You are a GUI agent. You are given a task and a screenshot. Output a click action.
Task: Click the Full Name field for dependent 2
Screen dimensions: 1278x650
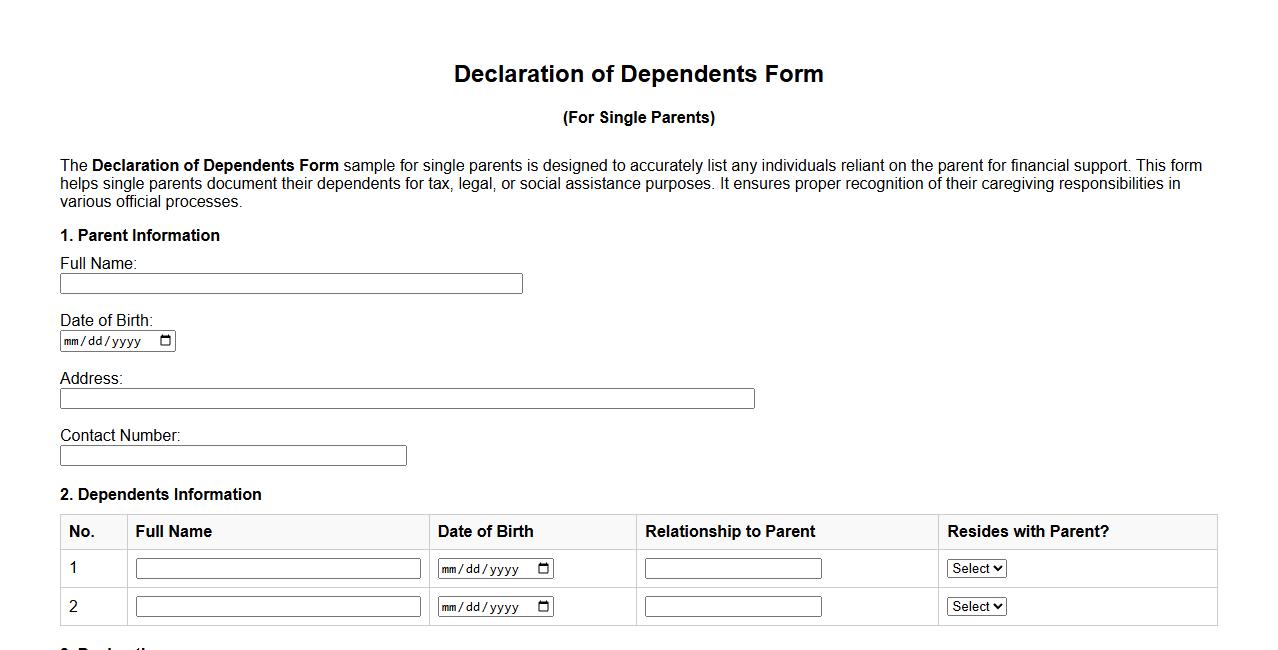point(277,606)
